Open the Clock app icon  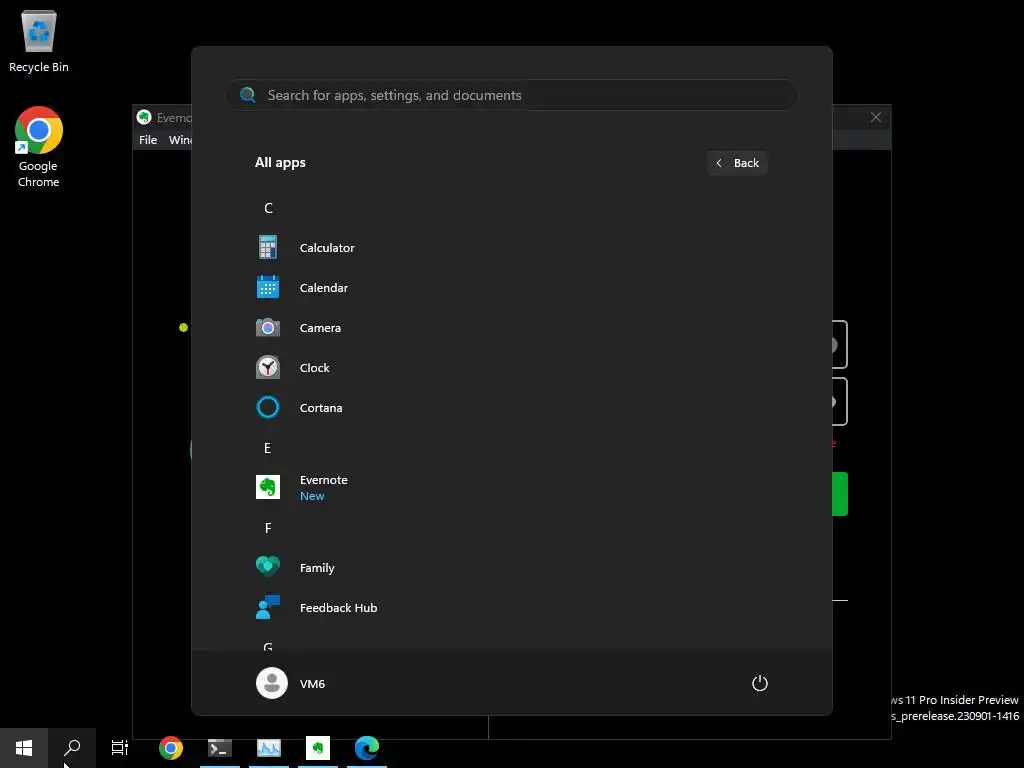pos(268,368)
